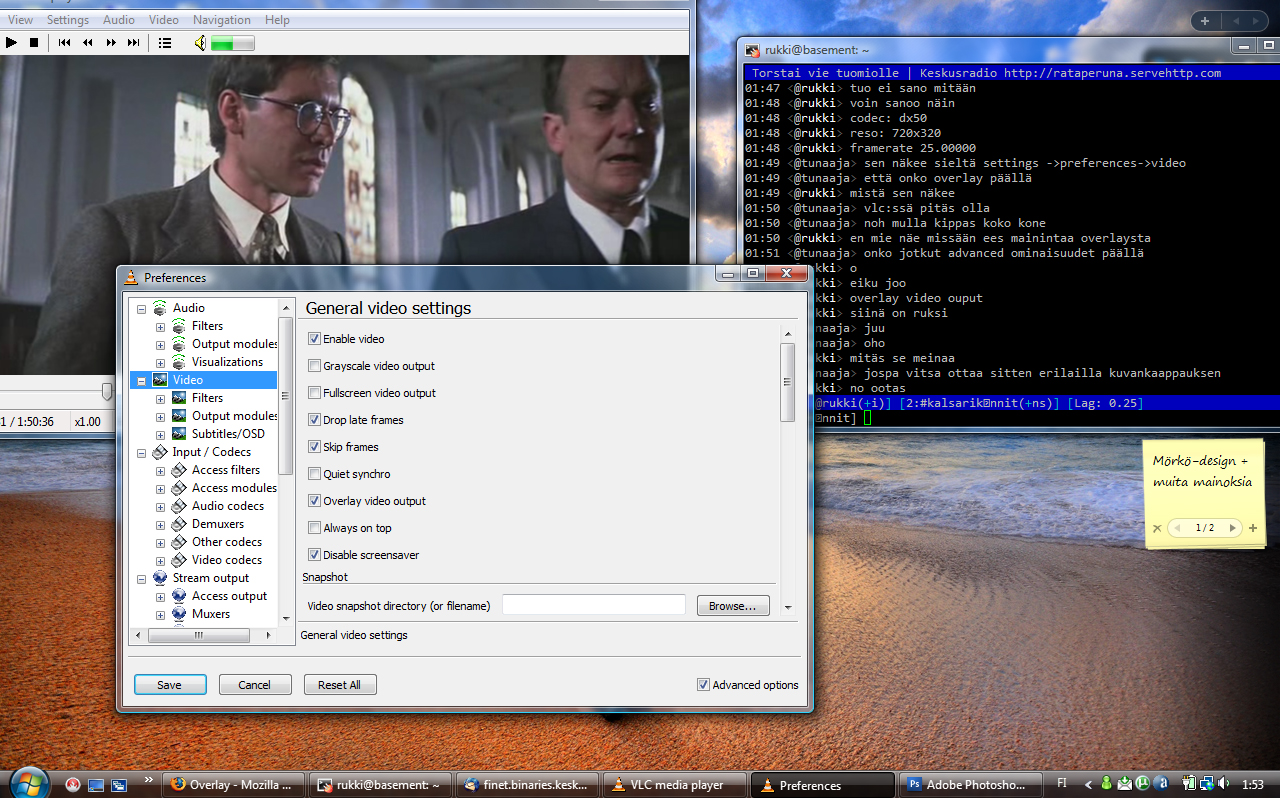
Task: Click Reset All in Preferences
Action: [x=339, y=685]
